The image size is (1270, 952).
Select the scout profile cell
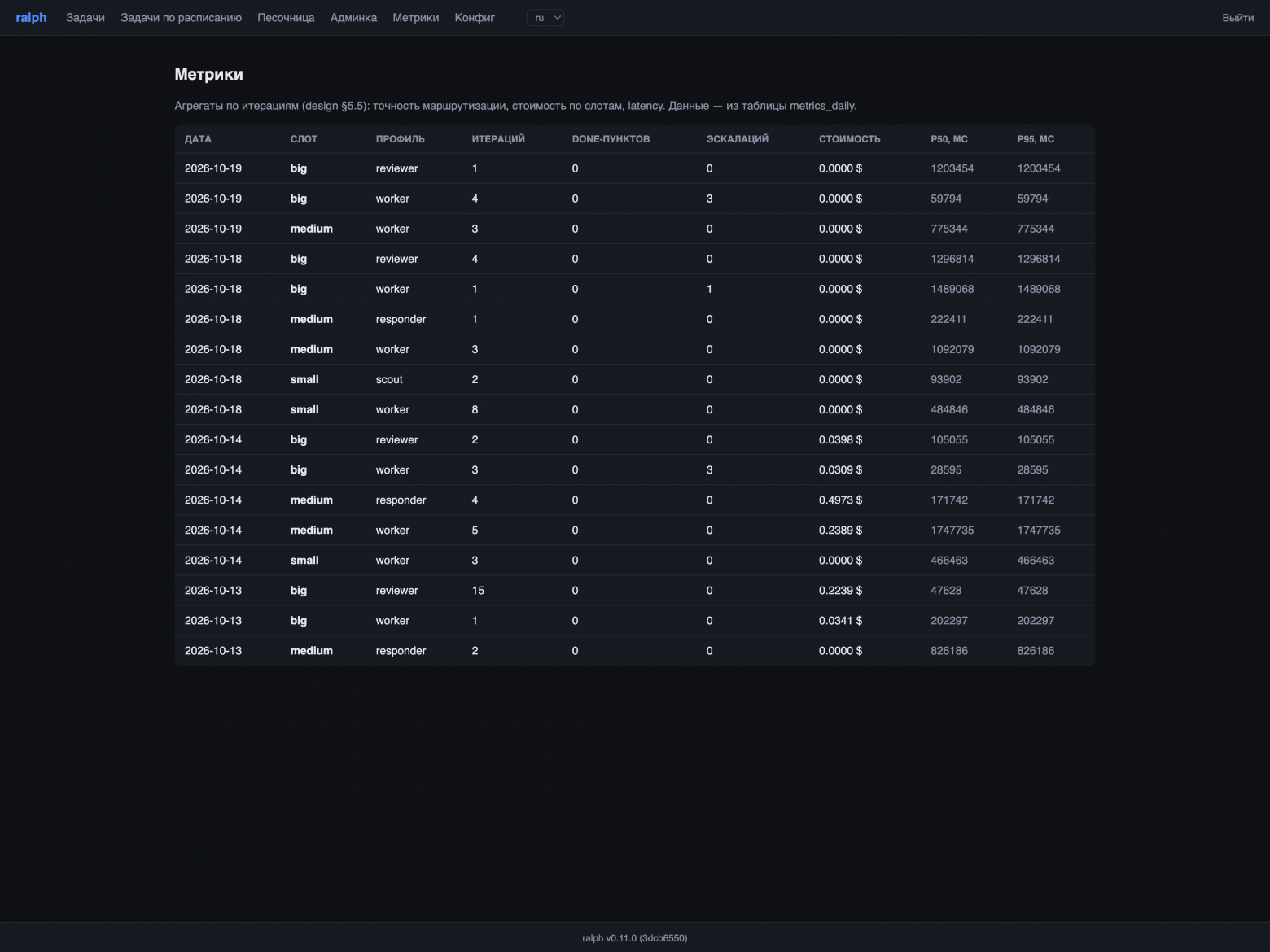pyautogui.click(x=389, y=380)
